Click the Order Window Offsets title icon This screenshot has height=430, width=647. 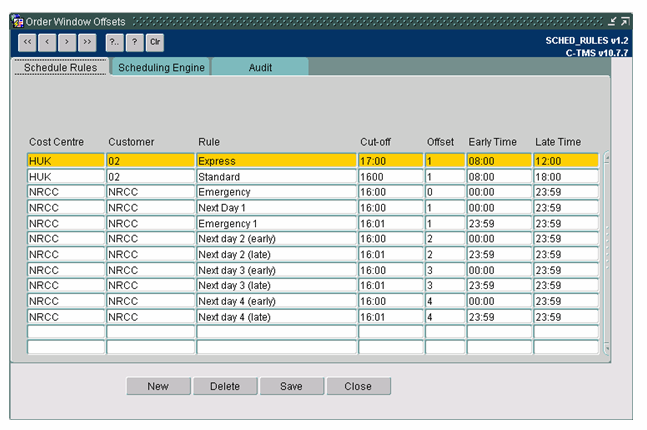click(x=17, y=21)
